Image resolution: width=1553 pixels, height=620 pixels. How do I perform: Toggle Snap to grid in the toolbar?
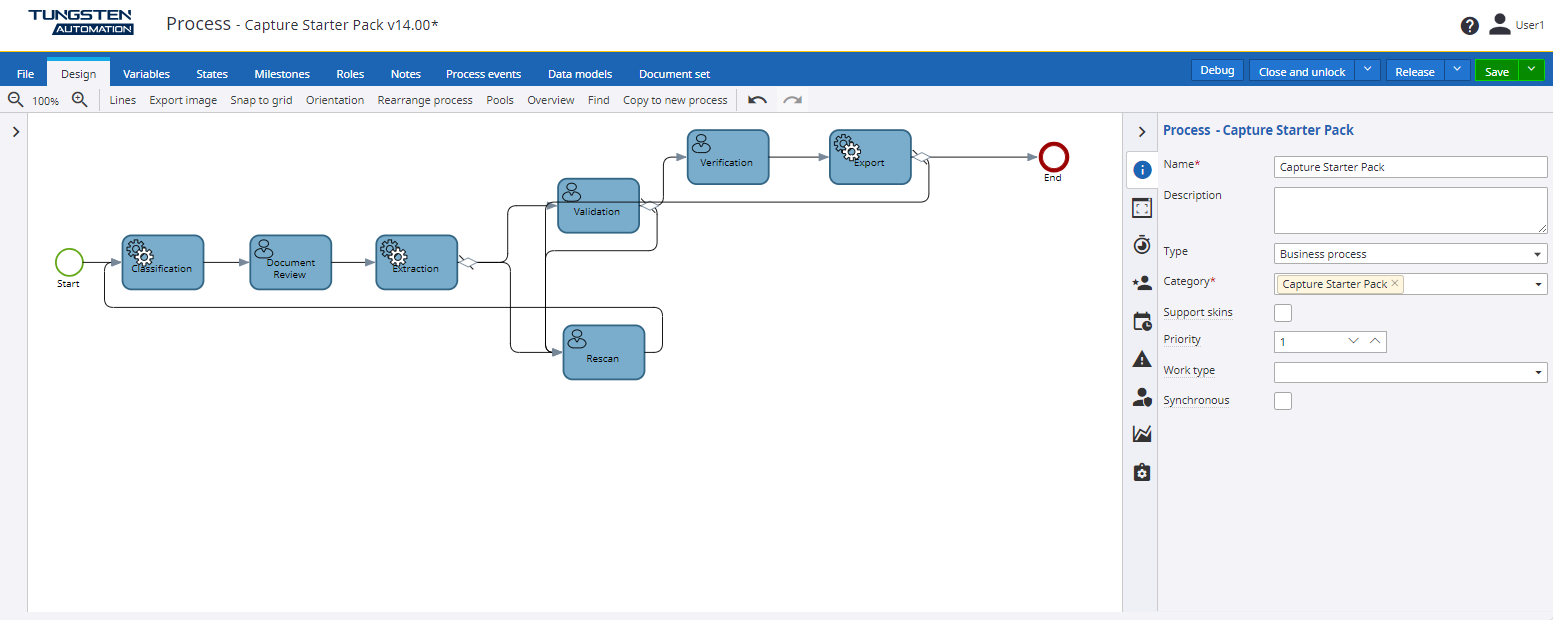pyautogui.click(x=261, y=100)
